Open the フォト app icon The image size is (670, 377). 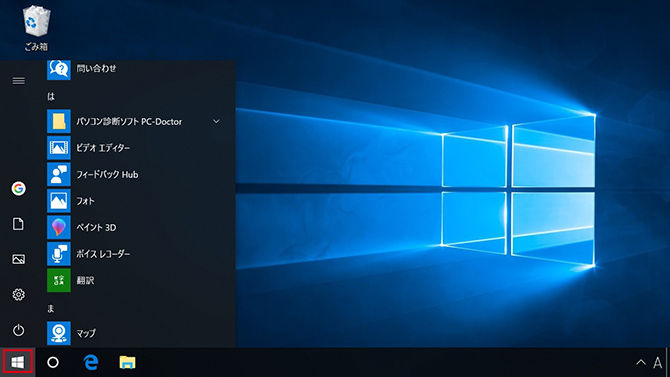click(x=59, y=201)
